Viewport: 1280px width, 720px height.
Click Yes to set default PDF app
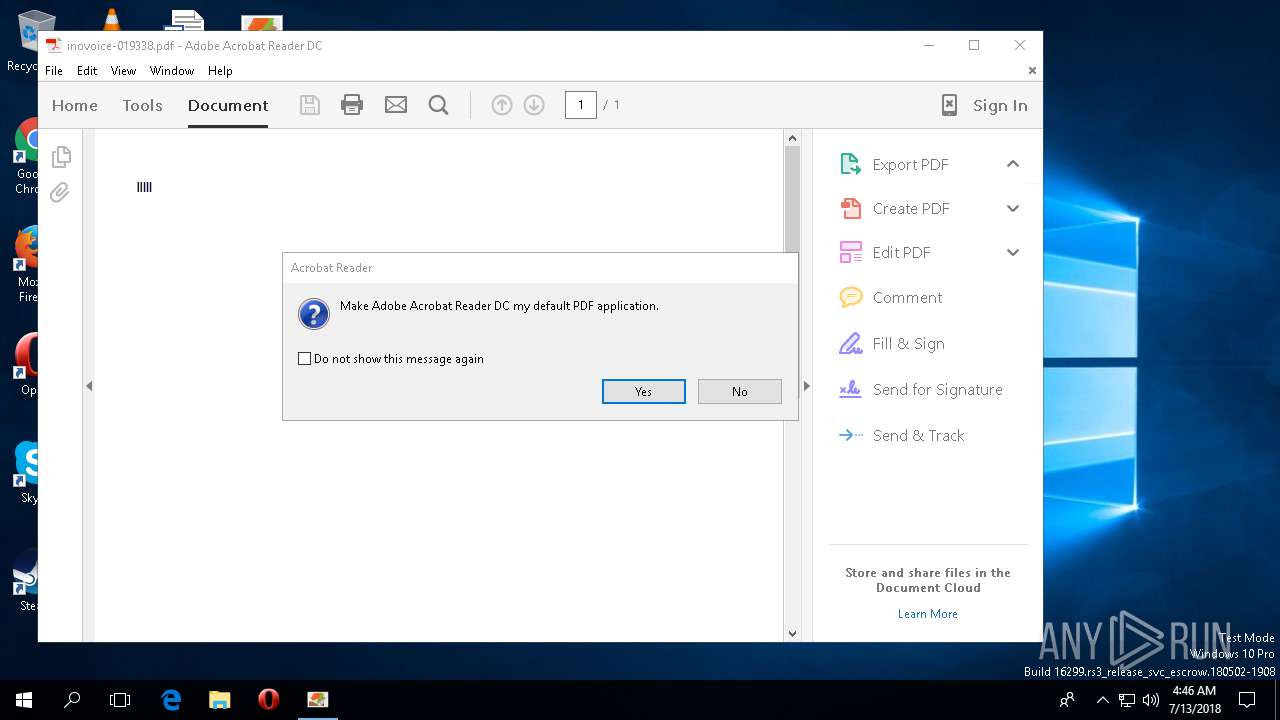click(x=644, y=391)
